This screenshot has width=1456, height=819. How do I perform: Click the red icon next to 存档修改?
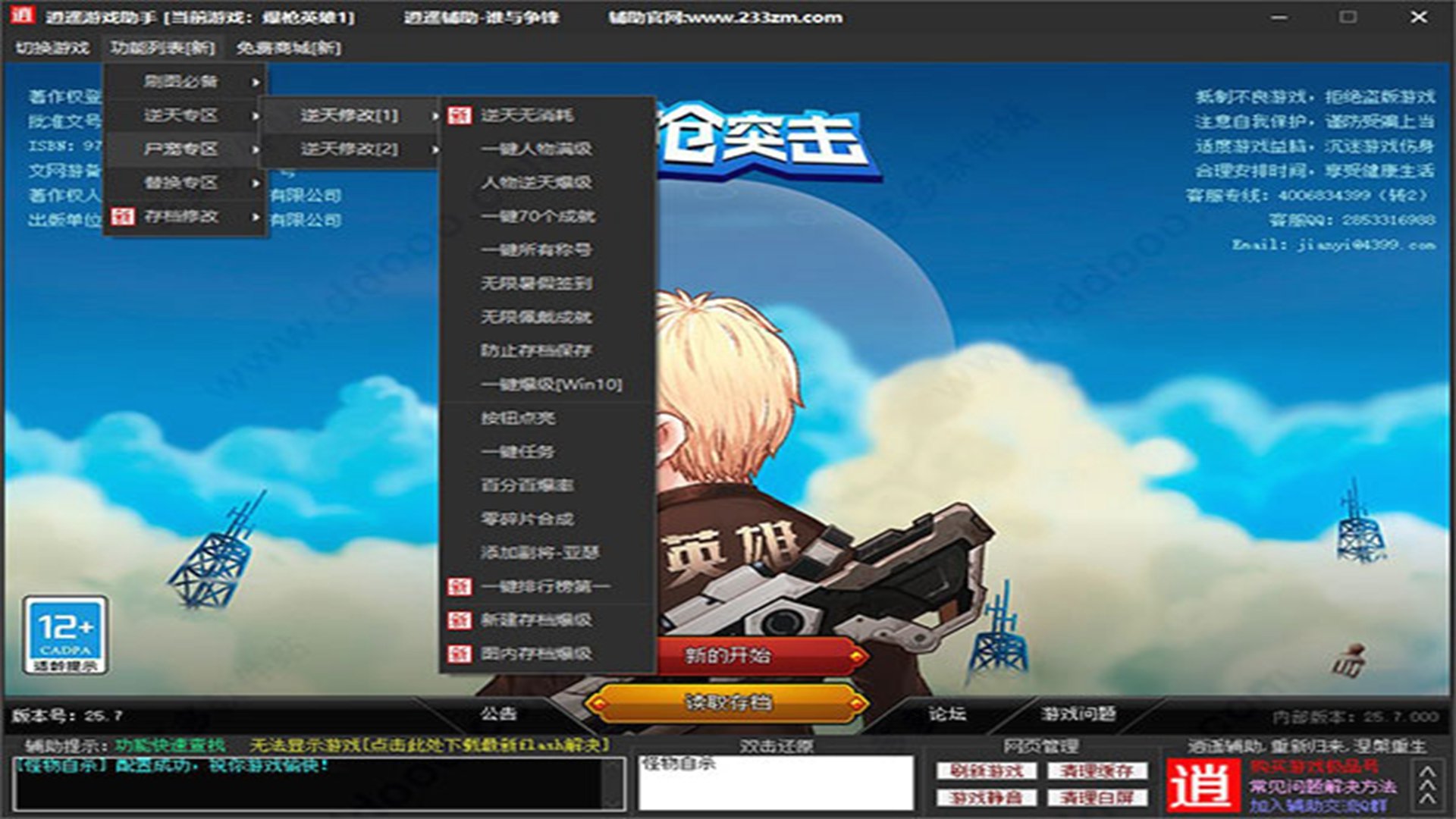(122, 216)
